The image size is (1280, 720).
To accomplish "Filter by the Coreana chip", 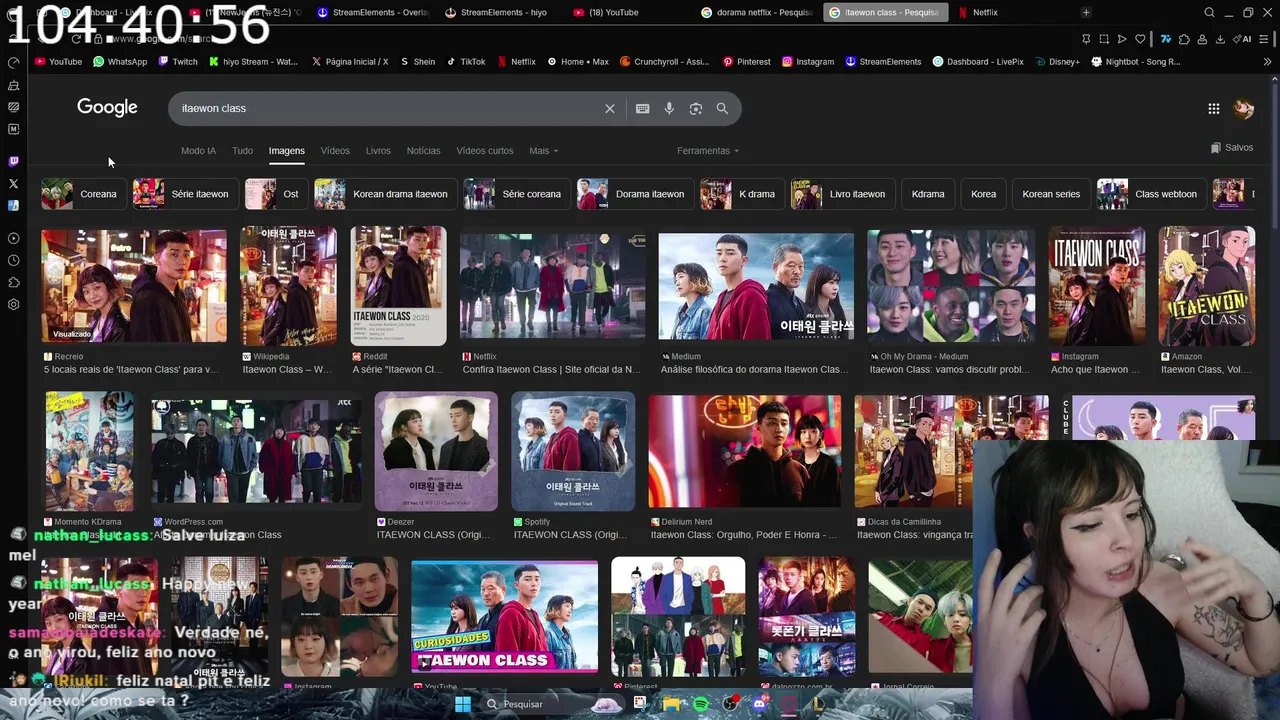I will point(82,194).
